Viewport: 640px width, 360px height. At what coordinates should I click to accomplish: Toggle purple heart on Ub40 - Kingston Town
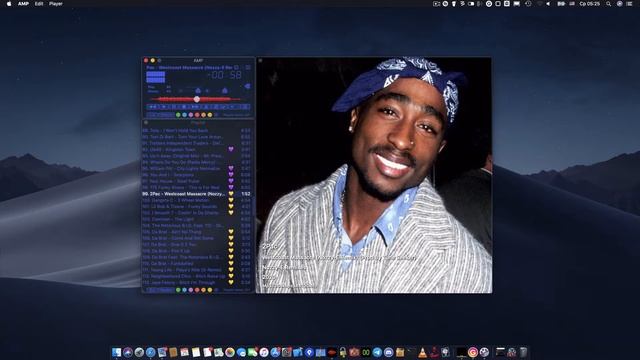tap(231, 149)
